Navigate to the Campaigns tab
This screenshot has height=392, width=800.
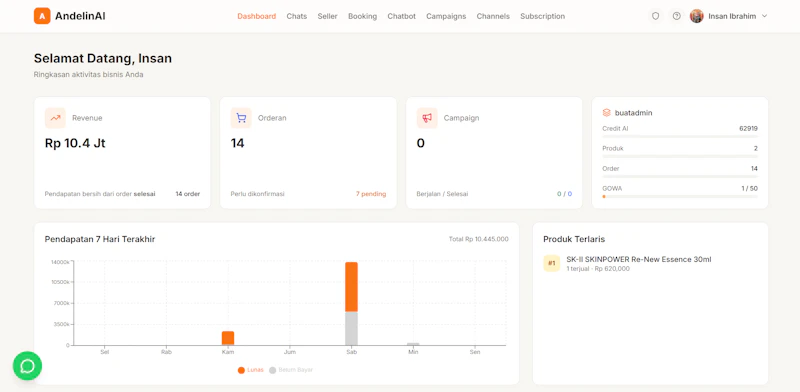point(446,16)
